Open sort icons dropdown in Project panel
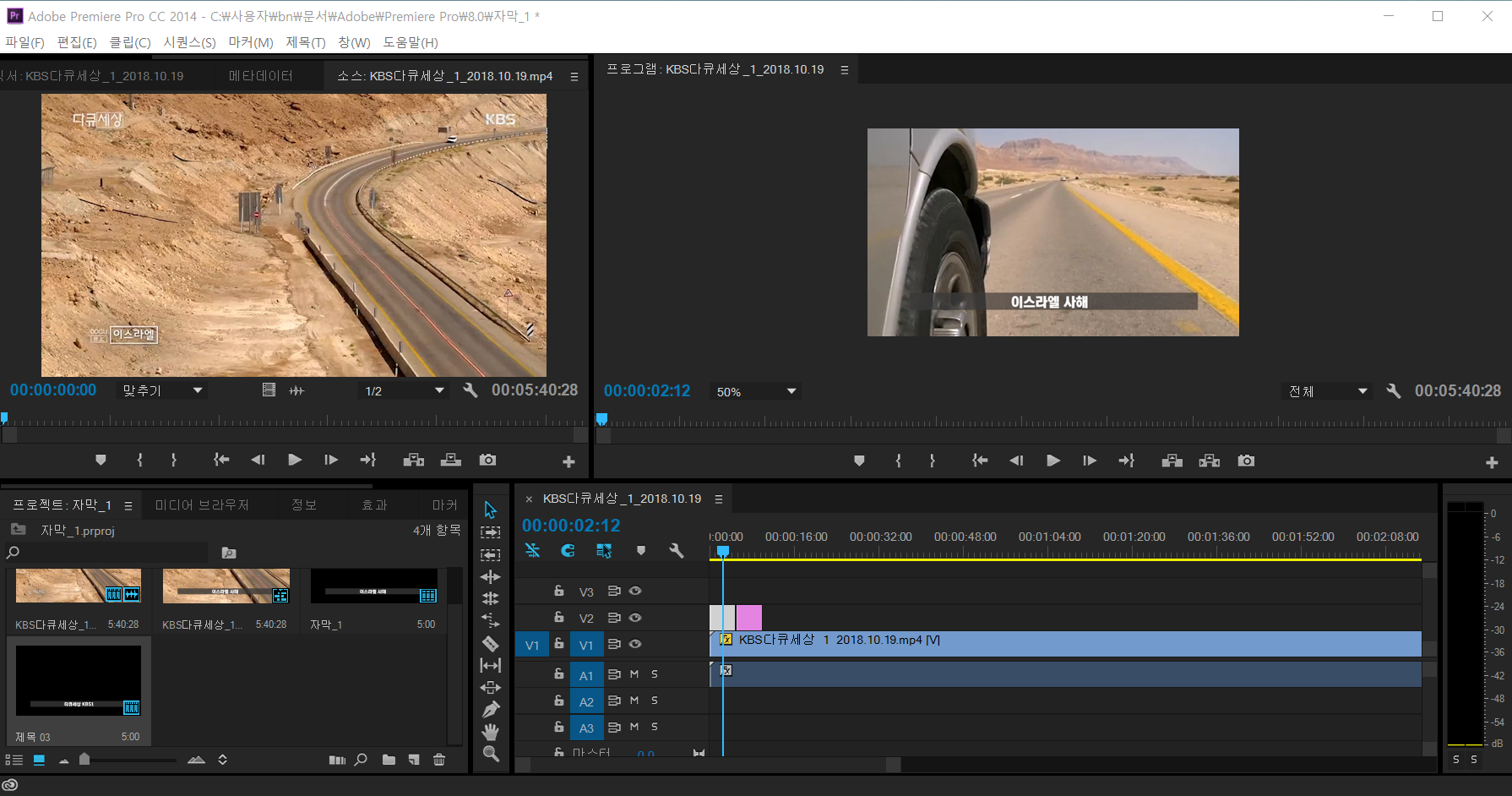 223,760
